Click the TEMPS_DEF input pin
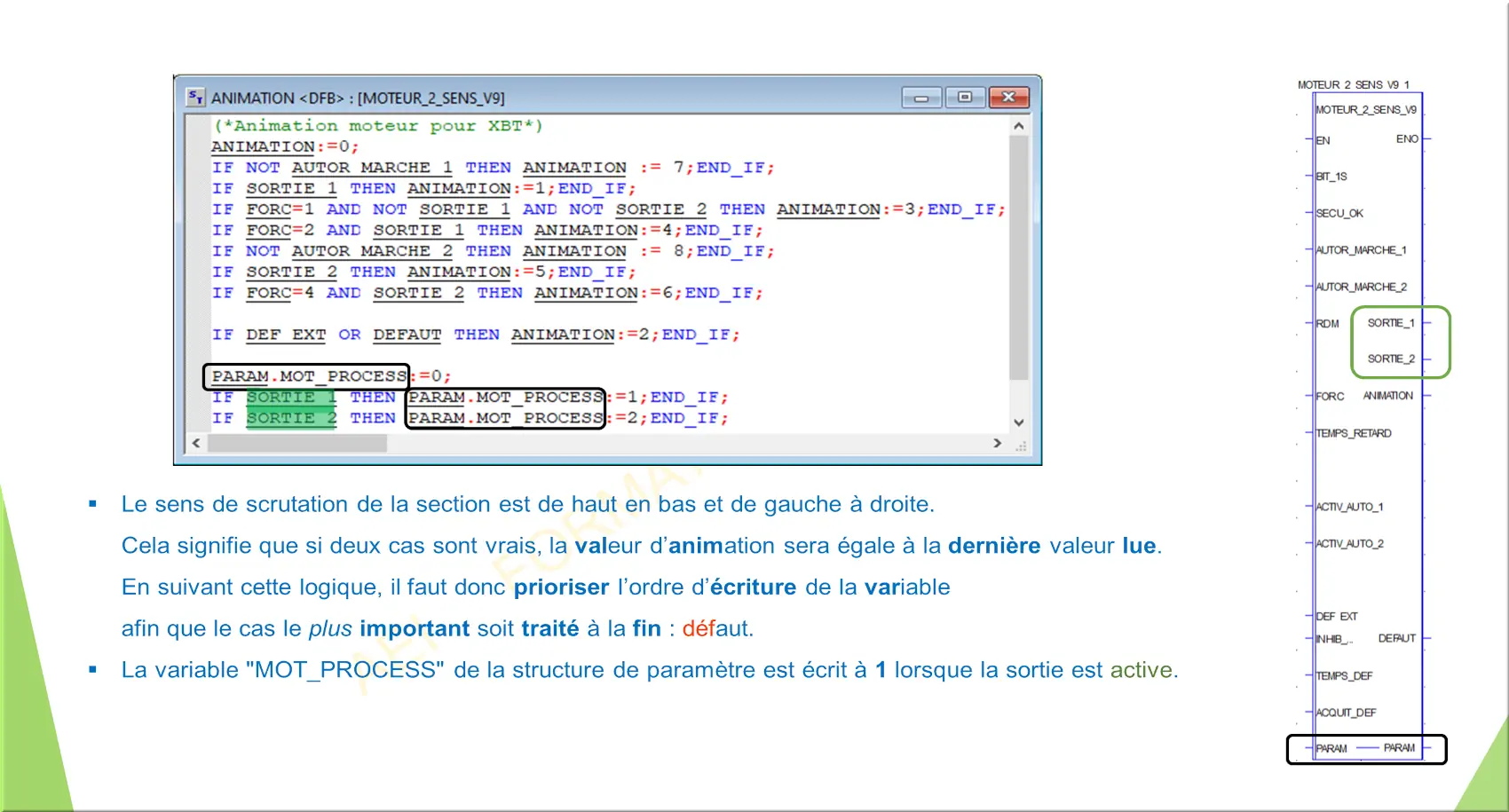 pyautogui.click(x=1344, y=675)
